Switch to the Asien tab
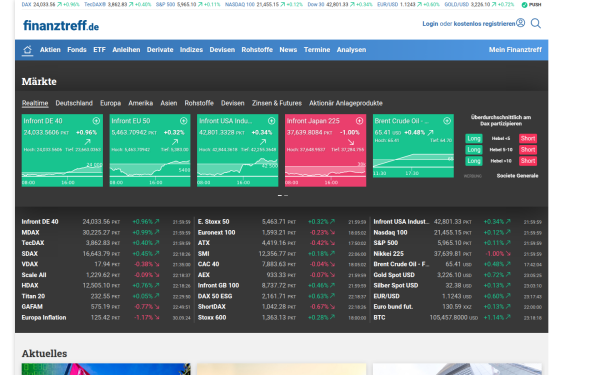 [x=169, y=103]
